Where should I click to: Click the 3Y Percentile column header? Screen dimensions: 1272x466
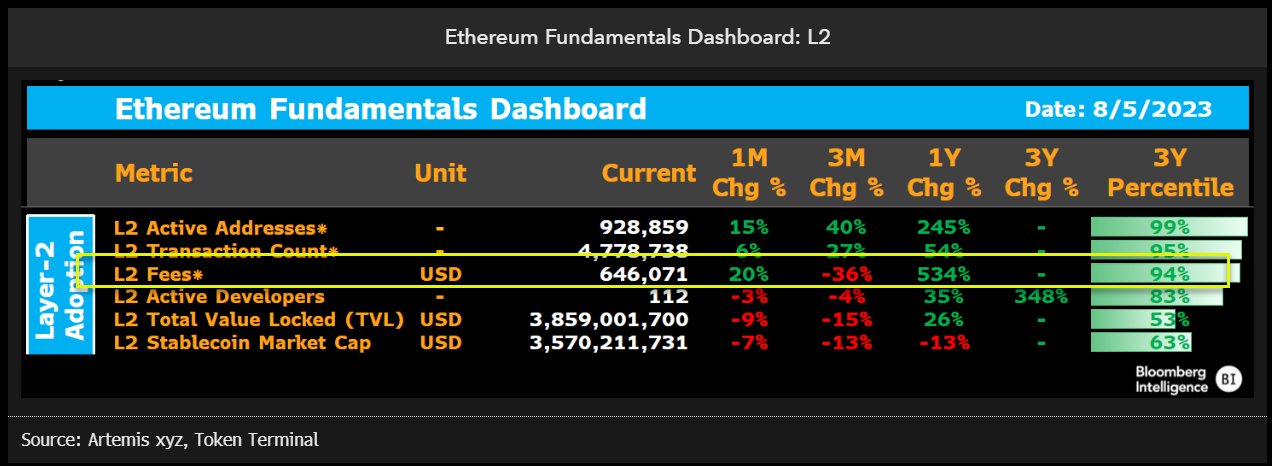point(1170,173)
